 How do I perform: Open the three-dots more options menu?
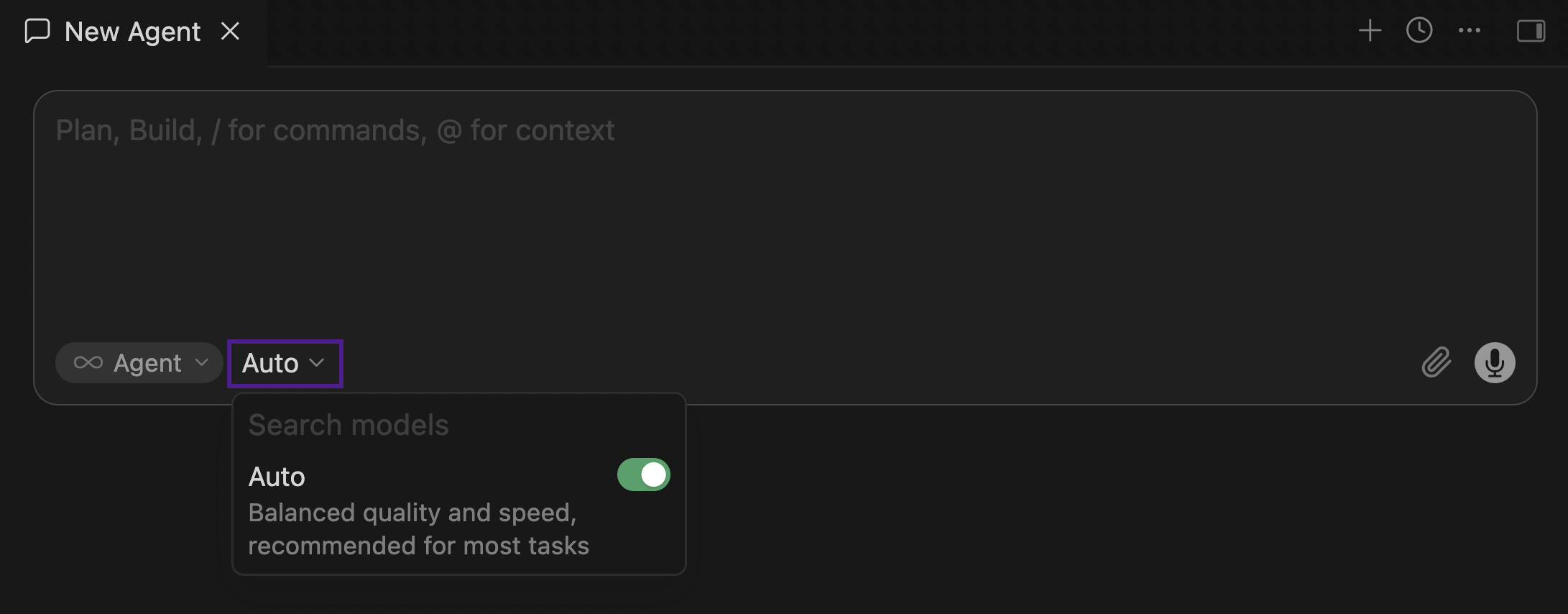click(1470, 31)
